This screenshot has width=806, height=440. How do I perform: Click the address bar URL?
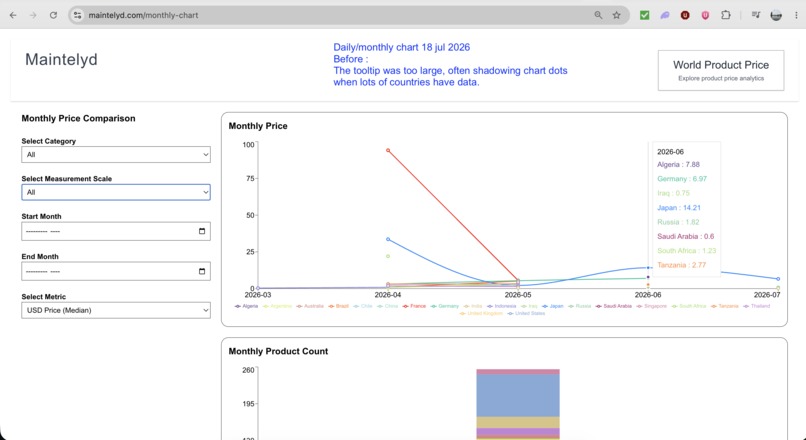tap(143, 15)
